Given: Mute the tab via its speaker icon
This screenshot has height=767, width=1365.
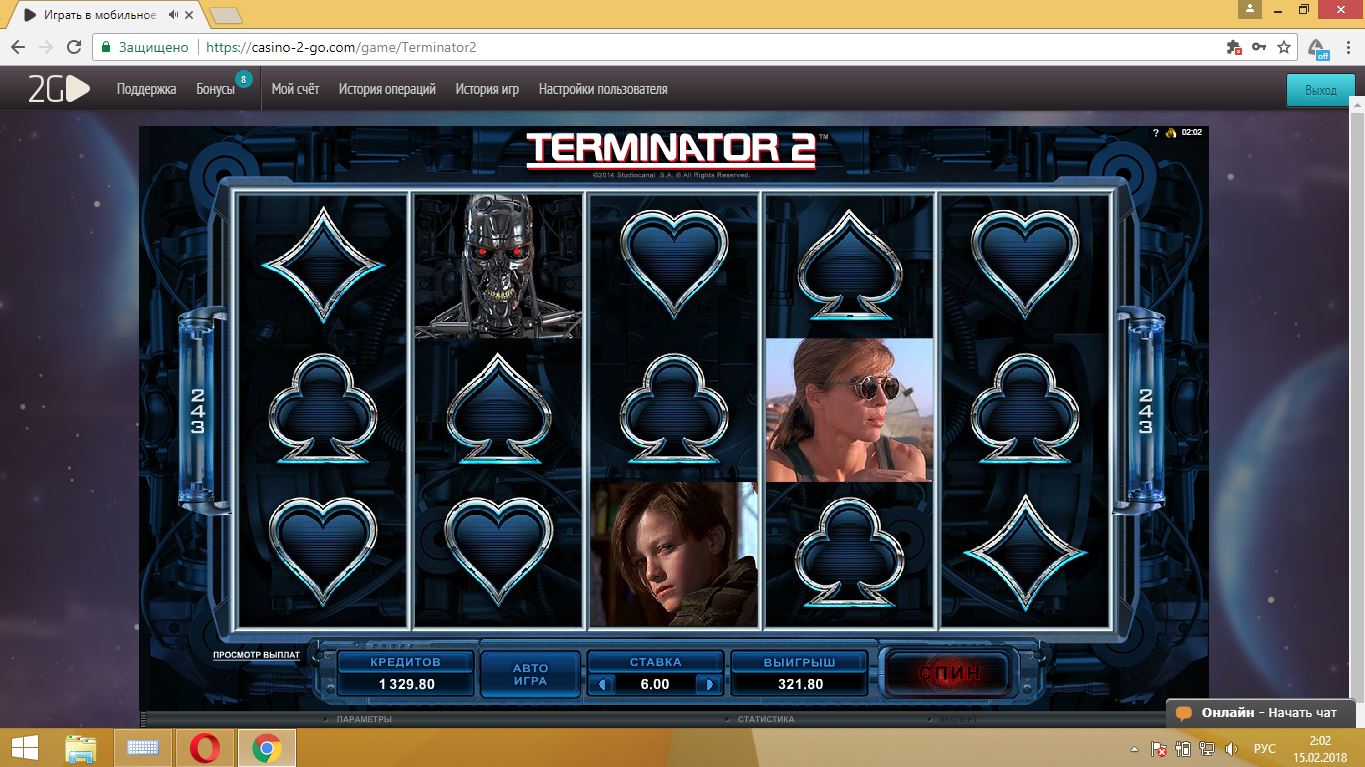Looking at the screenshot, I should tap(173, 15).
